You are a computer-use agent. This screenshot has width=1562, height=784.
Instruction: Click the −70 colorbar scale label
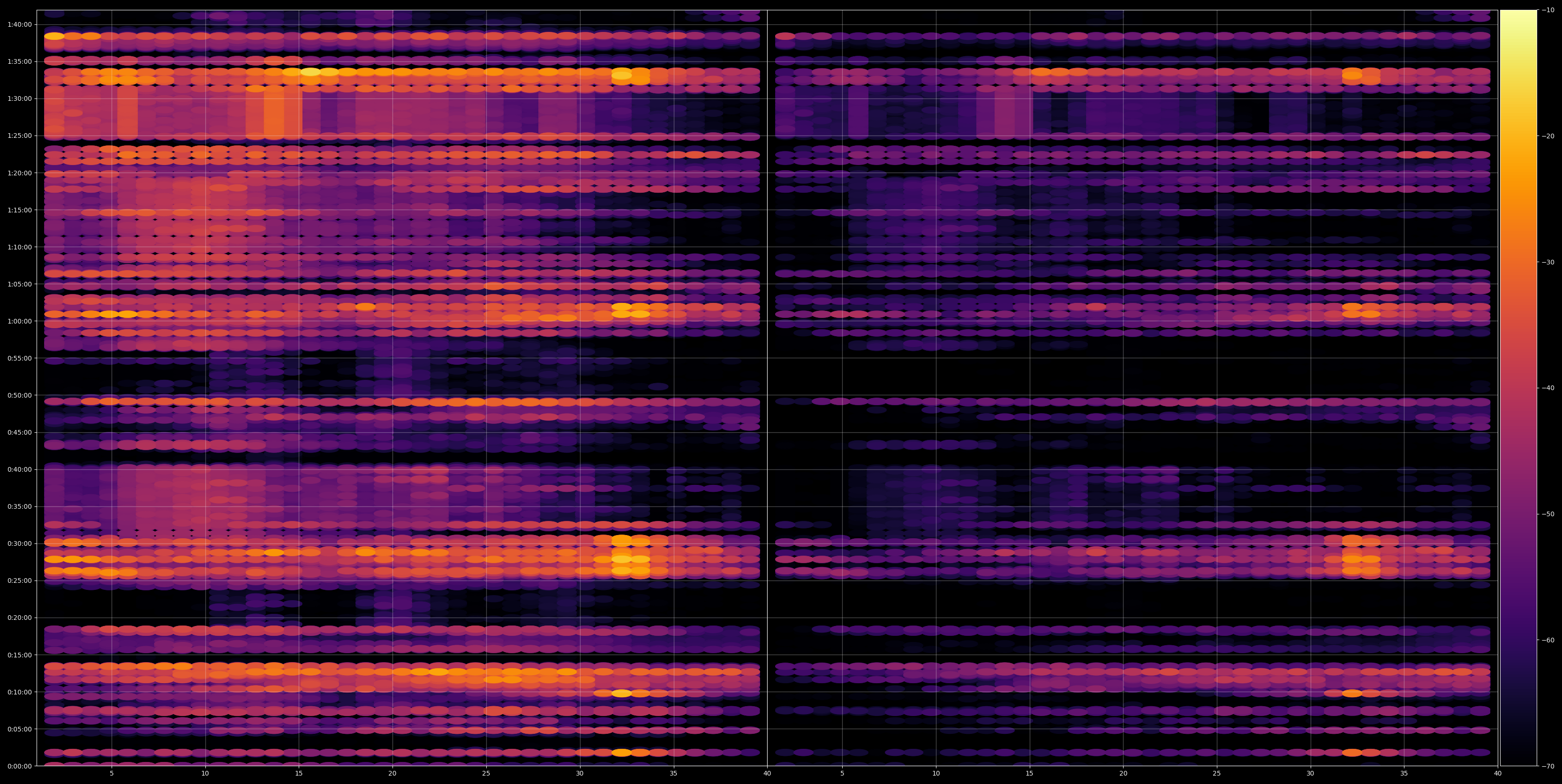1547,766
